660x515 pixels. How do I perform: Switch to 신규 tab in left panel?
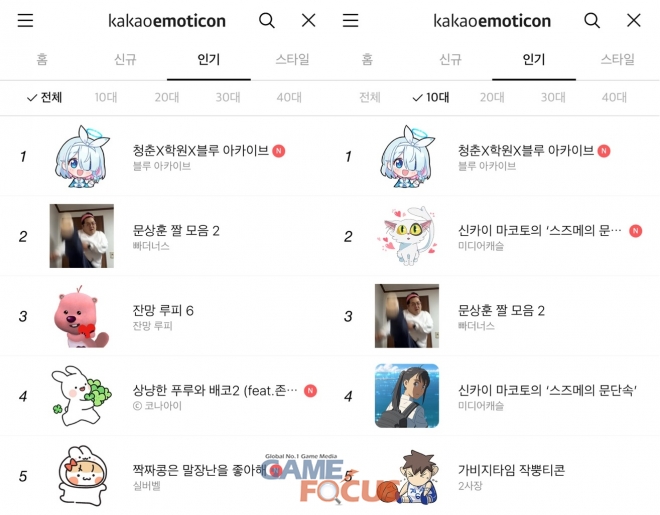tap(125, 59)
